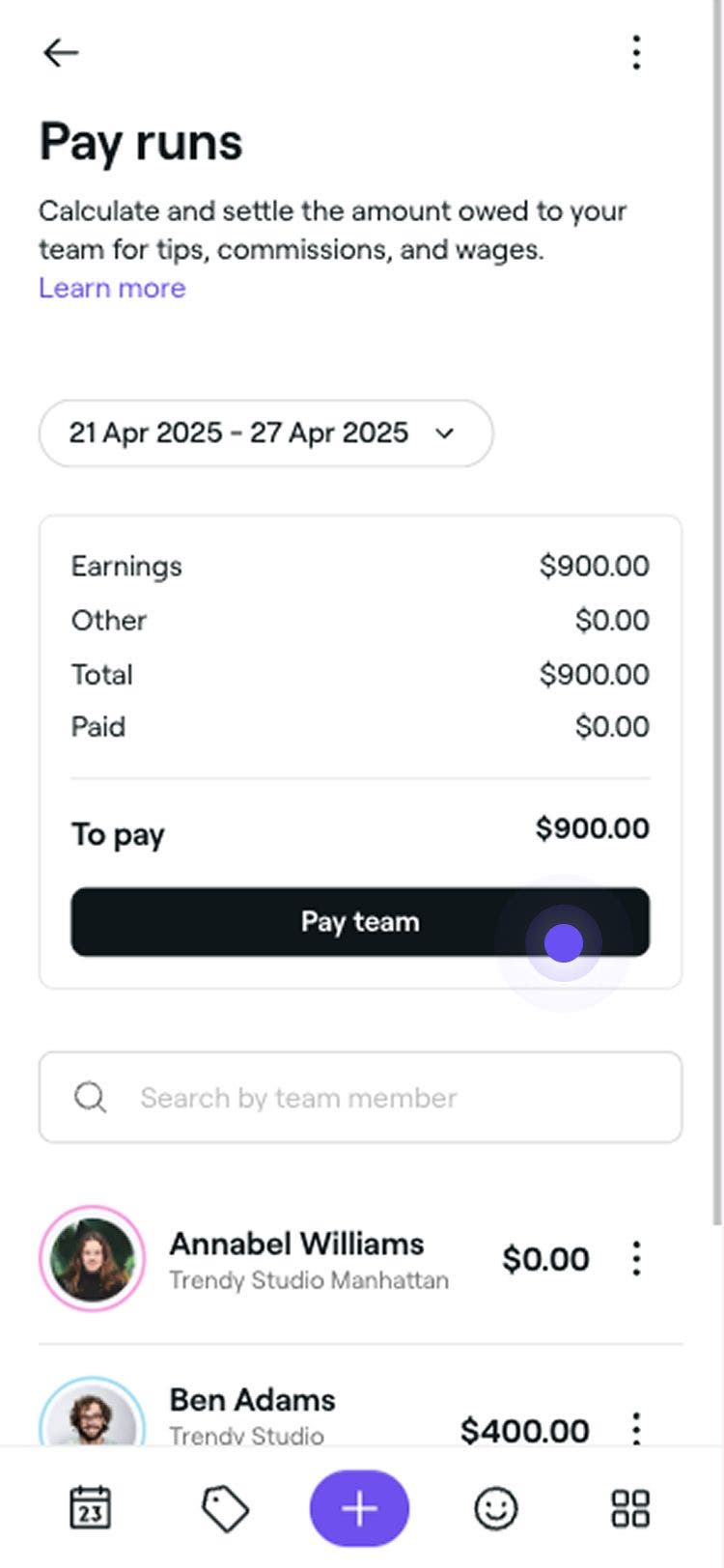Open clients via the smiley face icon

pyautogui.click(x=496, y=1508)
